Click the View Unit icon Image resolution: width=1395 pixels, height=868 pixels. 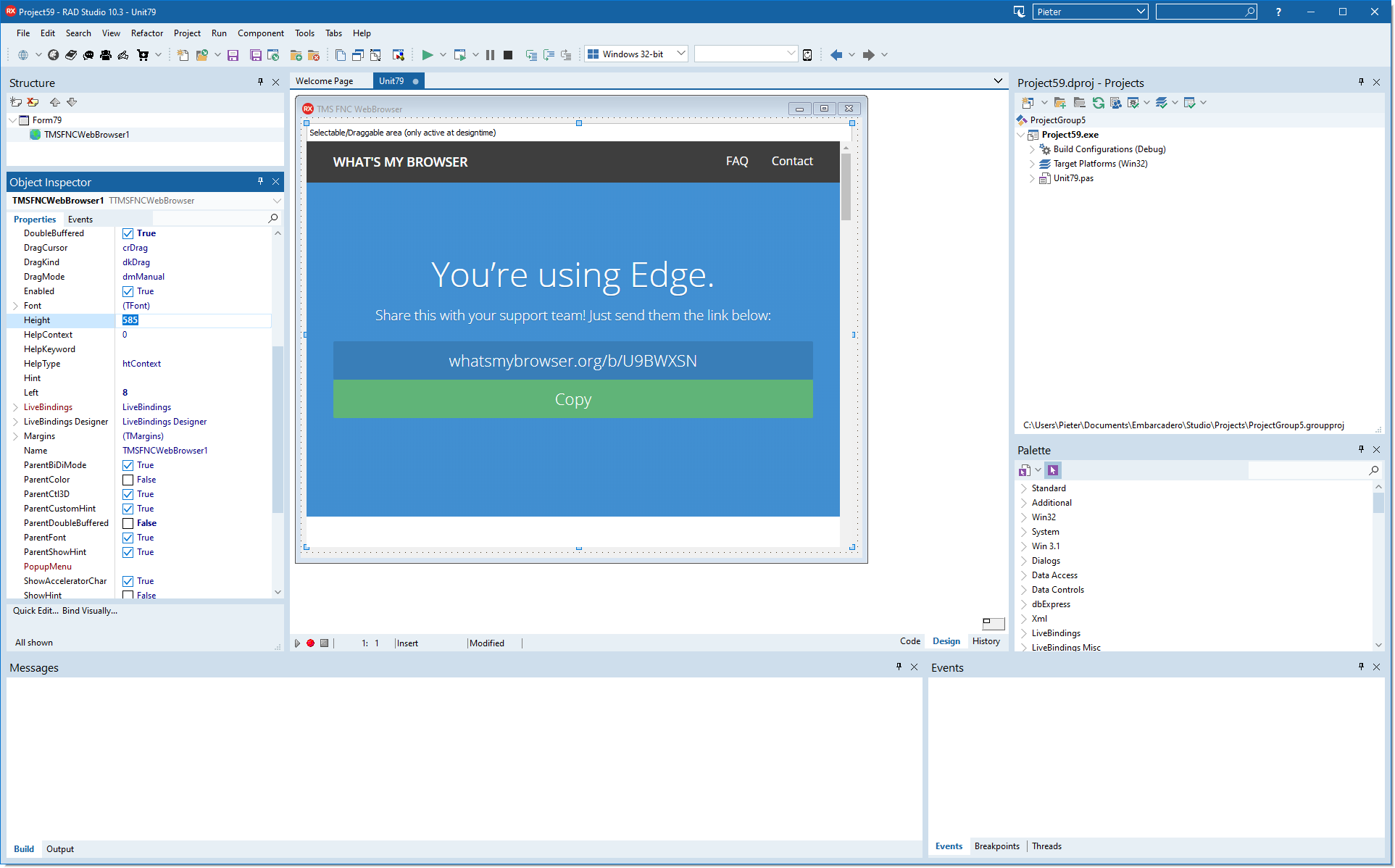[341, 54]
